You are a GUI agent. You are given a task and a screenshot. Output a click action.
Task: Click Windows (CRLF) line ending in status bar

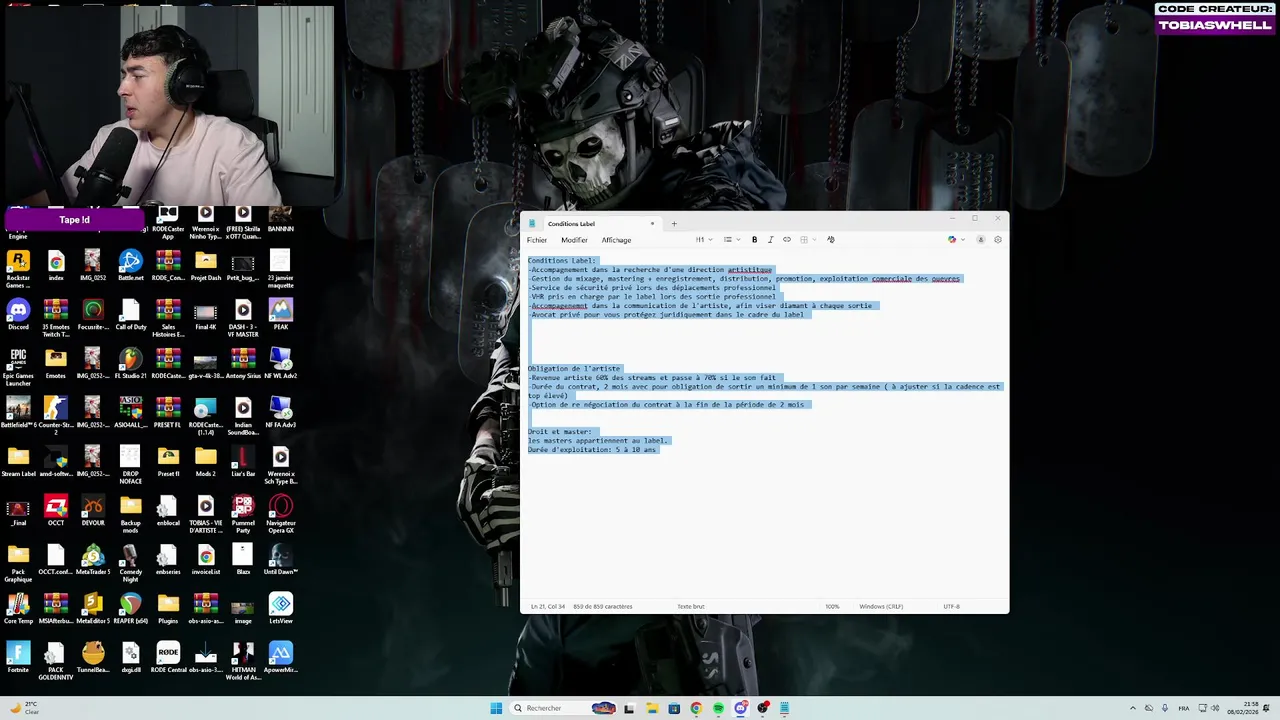[881, 607]
